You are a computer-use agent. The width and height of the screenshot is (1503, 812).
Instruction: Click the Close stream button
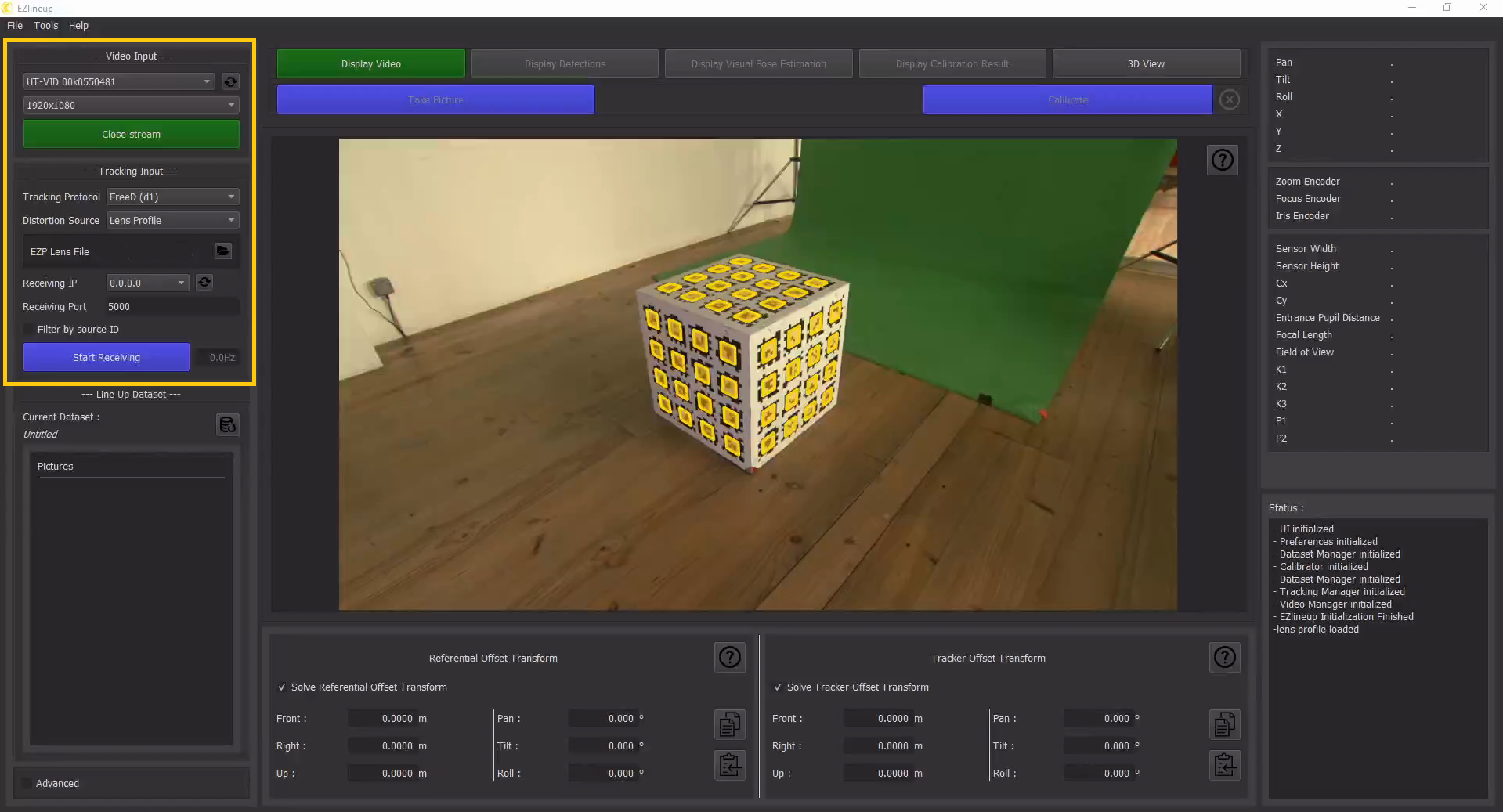coord(131,135)
